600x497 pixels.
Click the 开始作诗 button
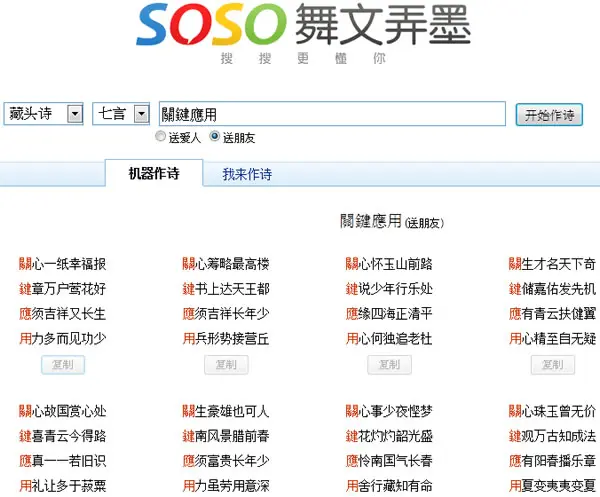pos(549,114)
